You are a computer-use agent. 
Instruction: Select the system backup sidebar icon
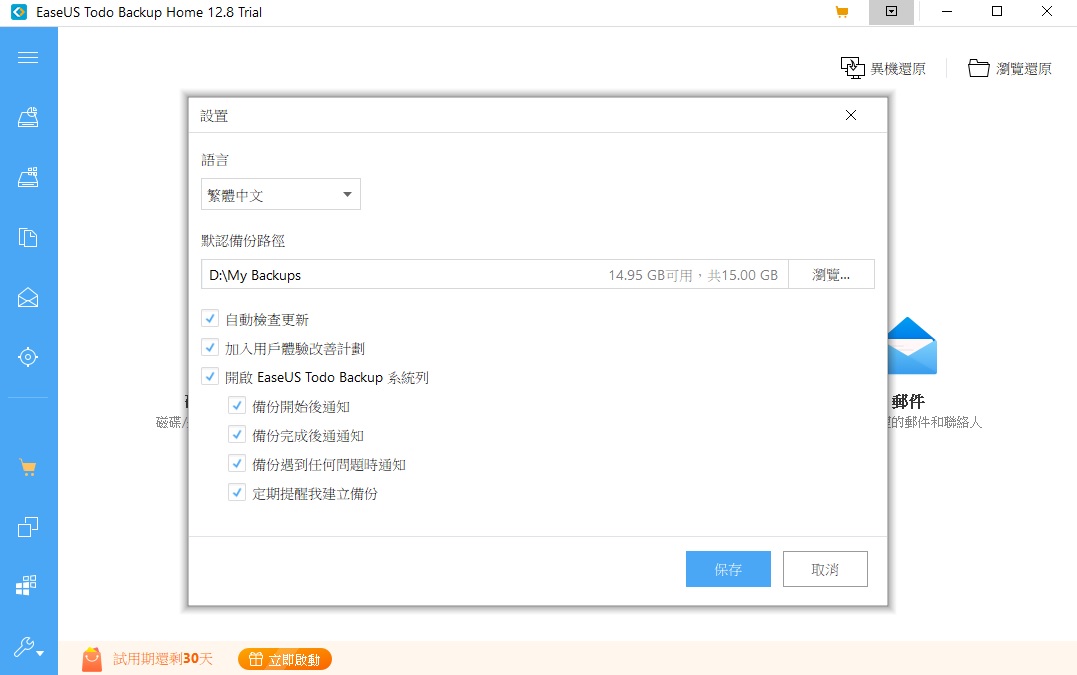point(27,177)
